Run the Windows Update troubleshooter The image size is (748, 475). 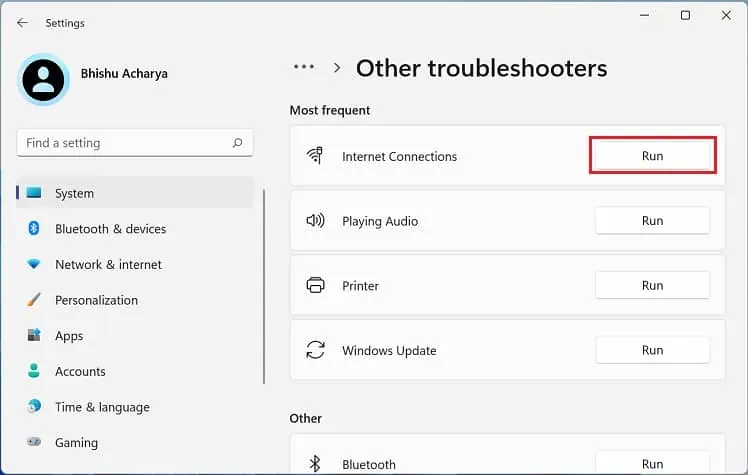(652, 350)
